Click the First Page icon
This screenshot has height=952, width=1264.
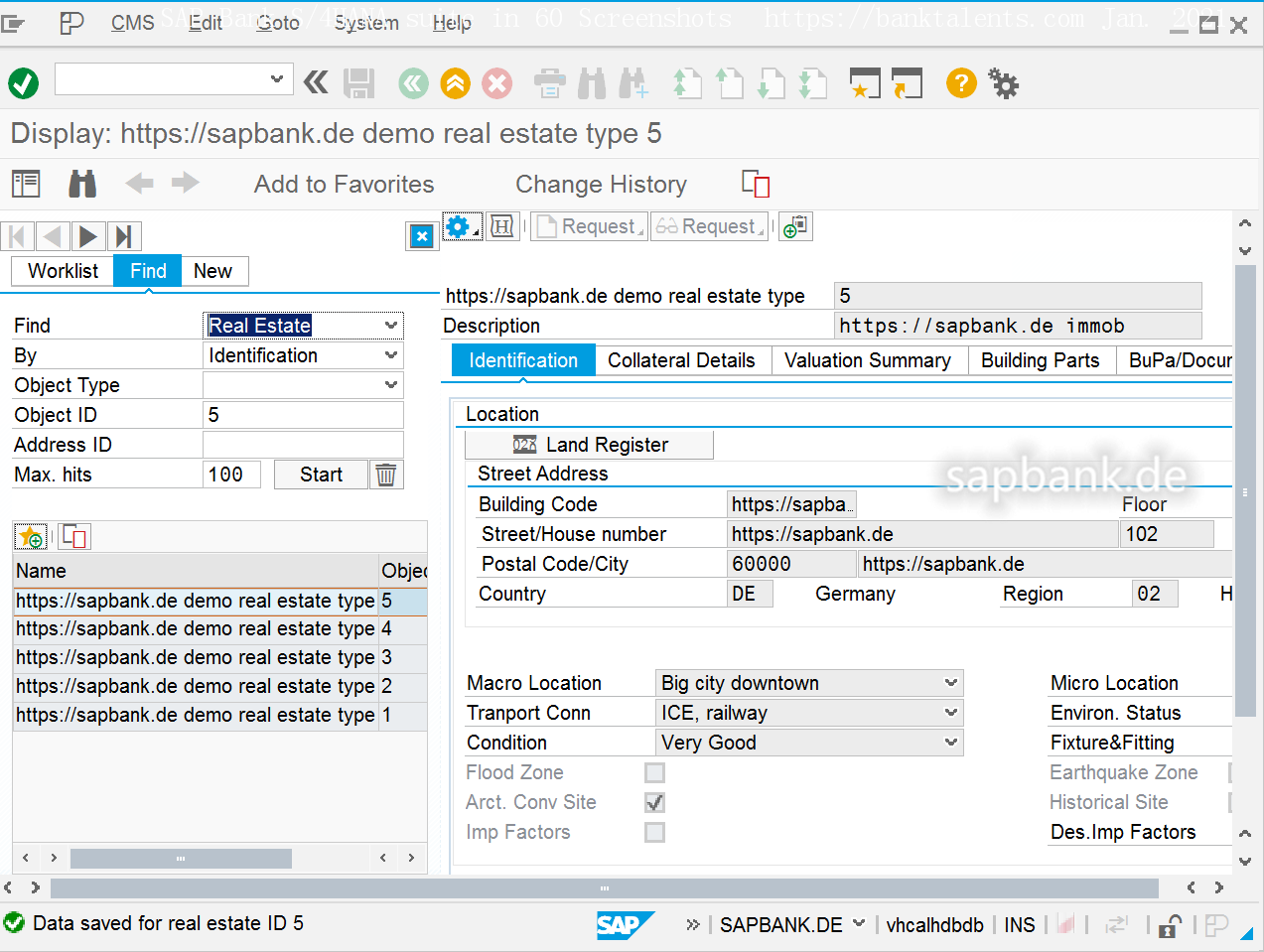pyautogui.click(x=687, y=83)
